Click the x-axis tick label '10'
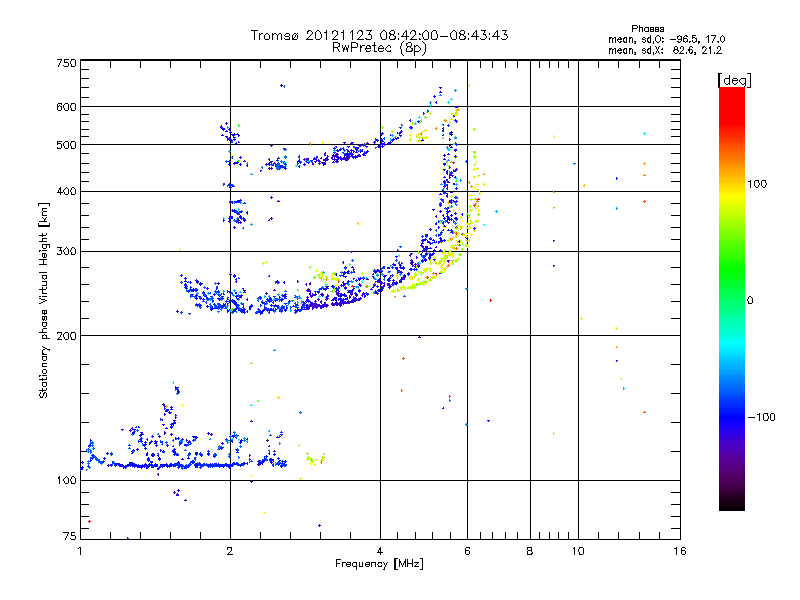Viewport: 800px width, 600px height. 578,551
